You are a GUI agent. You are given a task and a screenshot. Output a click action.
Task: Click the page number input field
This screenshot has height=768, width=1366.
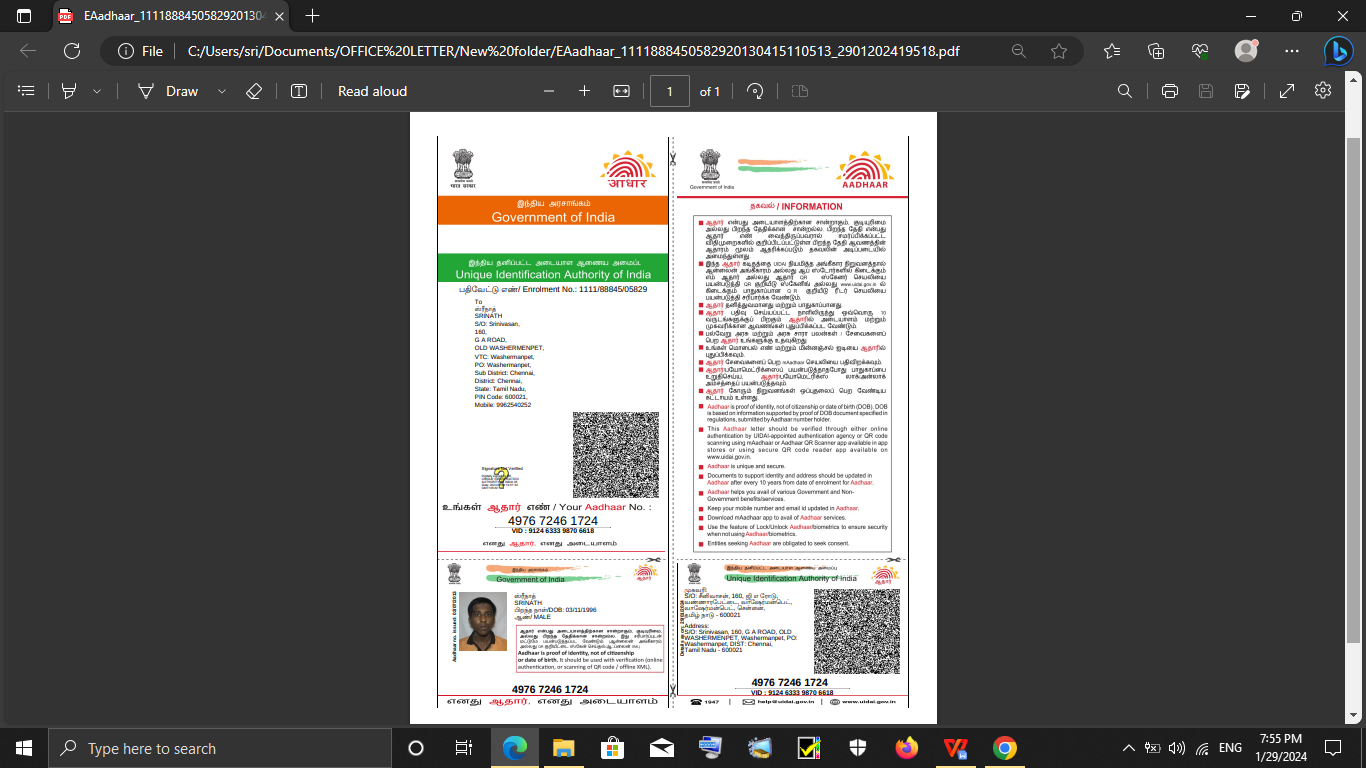pyautogui.click(x=669, y=91)
